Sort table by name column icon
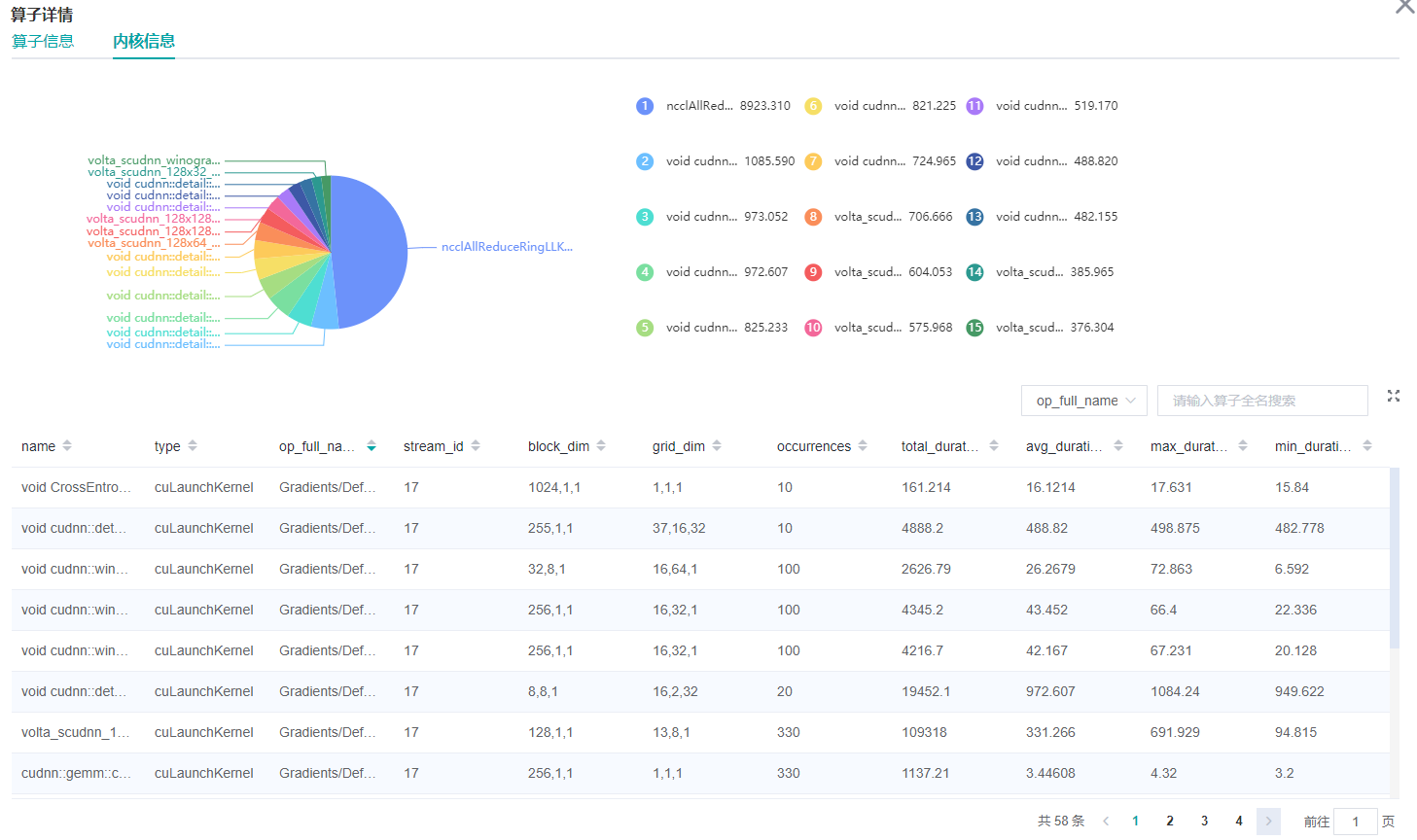Image resolution: width=1417 pixels, height=840 pixels. pyautogui.click(x=67, y=446)
